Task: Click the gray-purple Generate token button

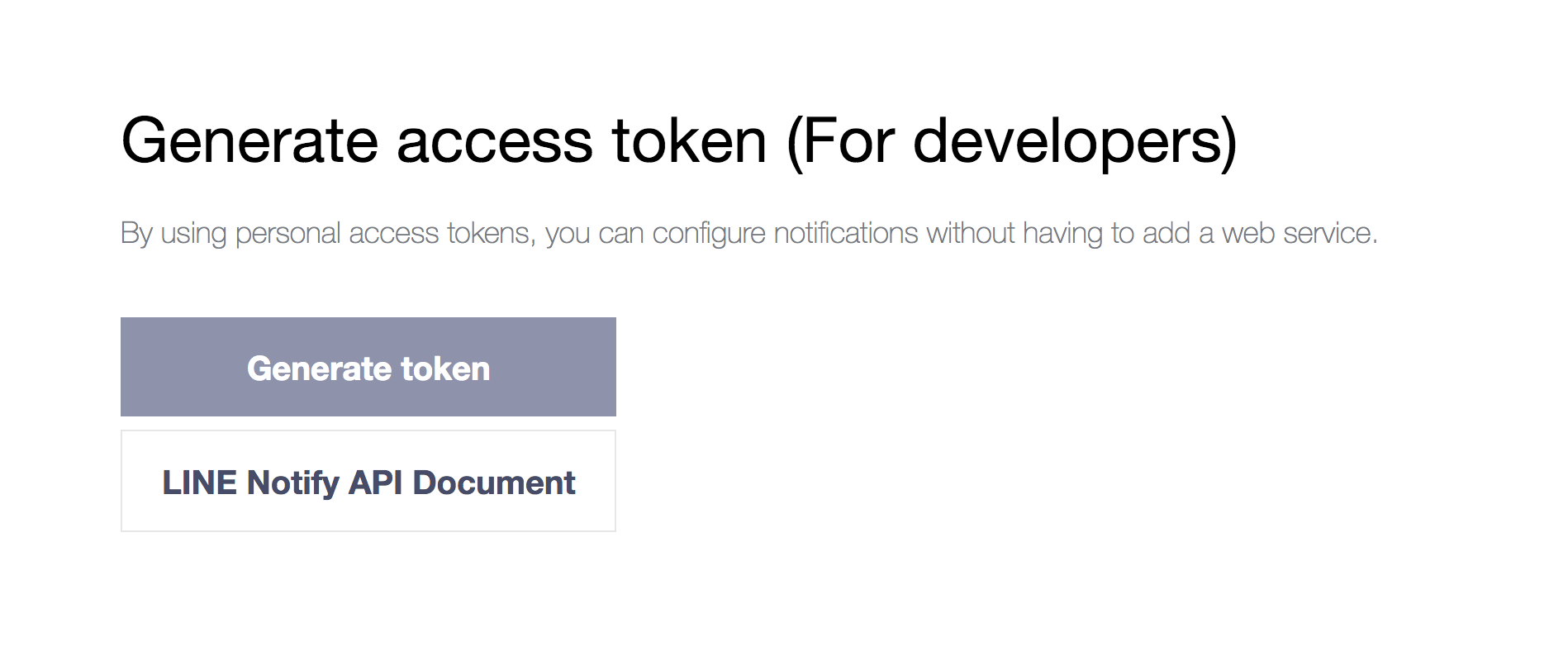Action: point(368,367)
